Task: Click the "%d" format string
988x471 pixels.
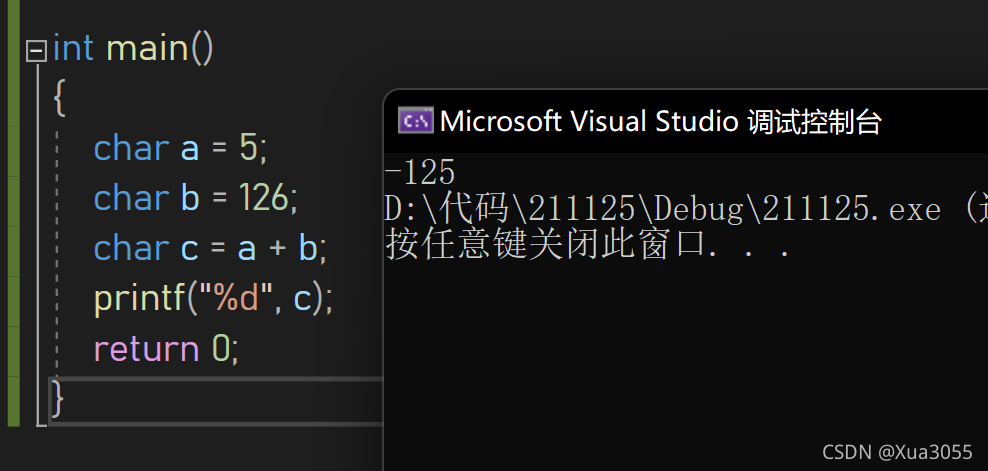Action: [x=237, y=298]
